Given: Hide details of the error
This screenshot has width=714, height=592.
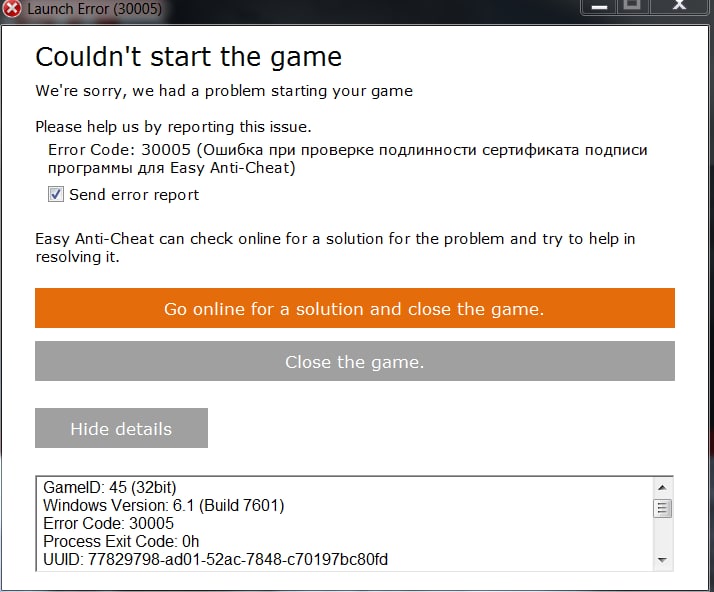Looking at the screenshot, I should [x=121, y=428].
